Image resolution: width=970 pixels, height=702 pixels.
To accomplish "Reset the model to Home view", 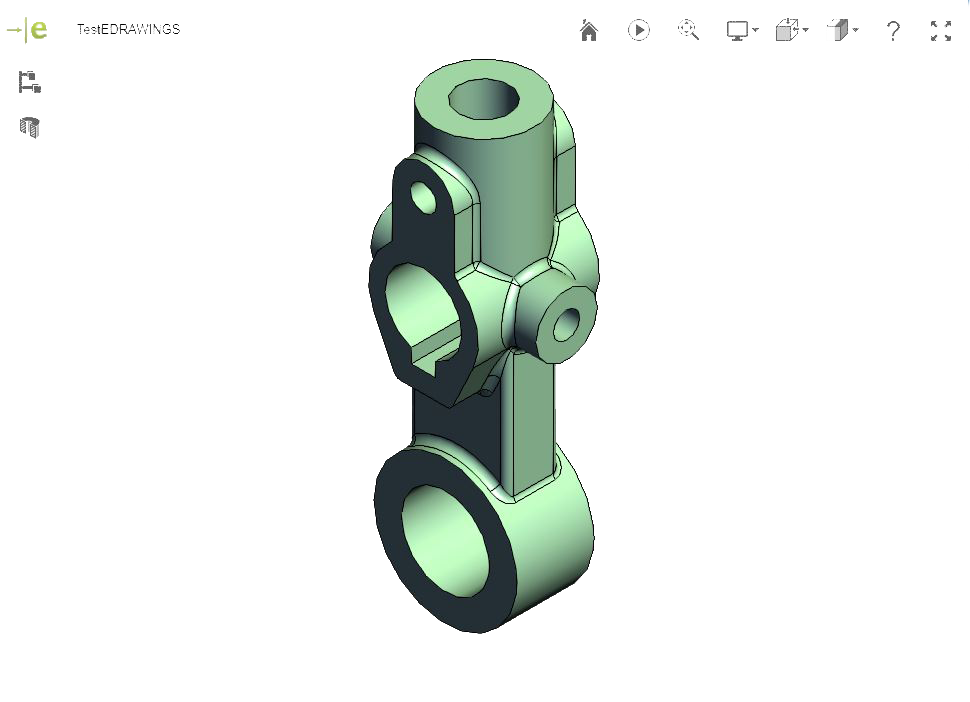I will [589, 31].
